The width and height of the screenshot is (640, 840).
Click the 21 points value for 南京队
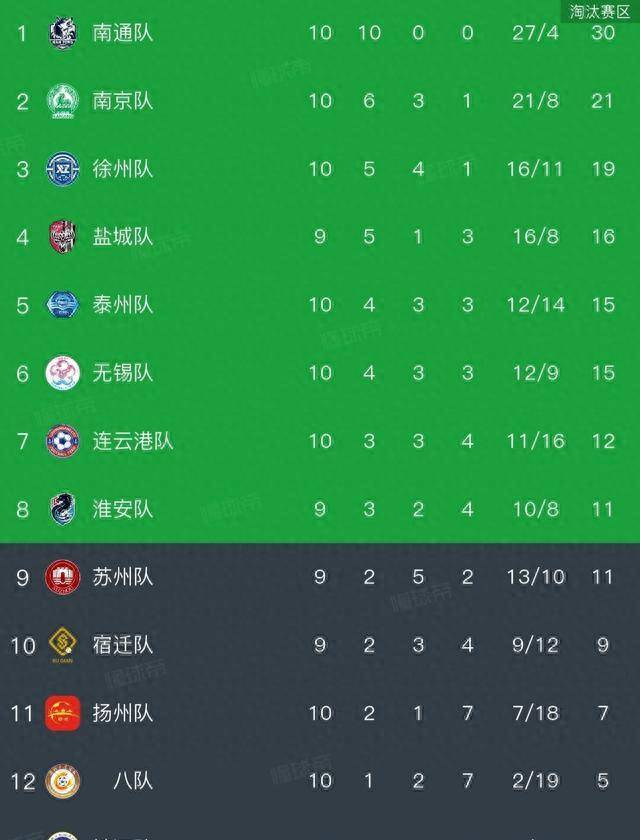point(603,101)
